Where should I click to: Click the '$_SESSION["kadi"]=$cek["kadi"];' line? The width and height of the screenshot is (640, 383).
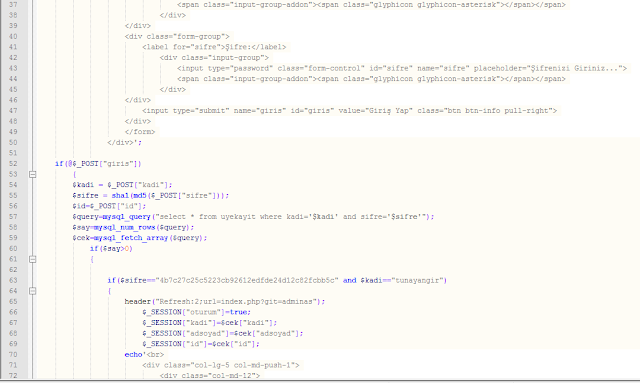[210, 323]
